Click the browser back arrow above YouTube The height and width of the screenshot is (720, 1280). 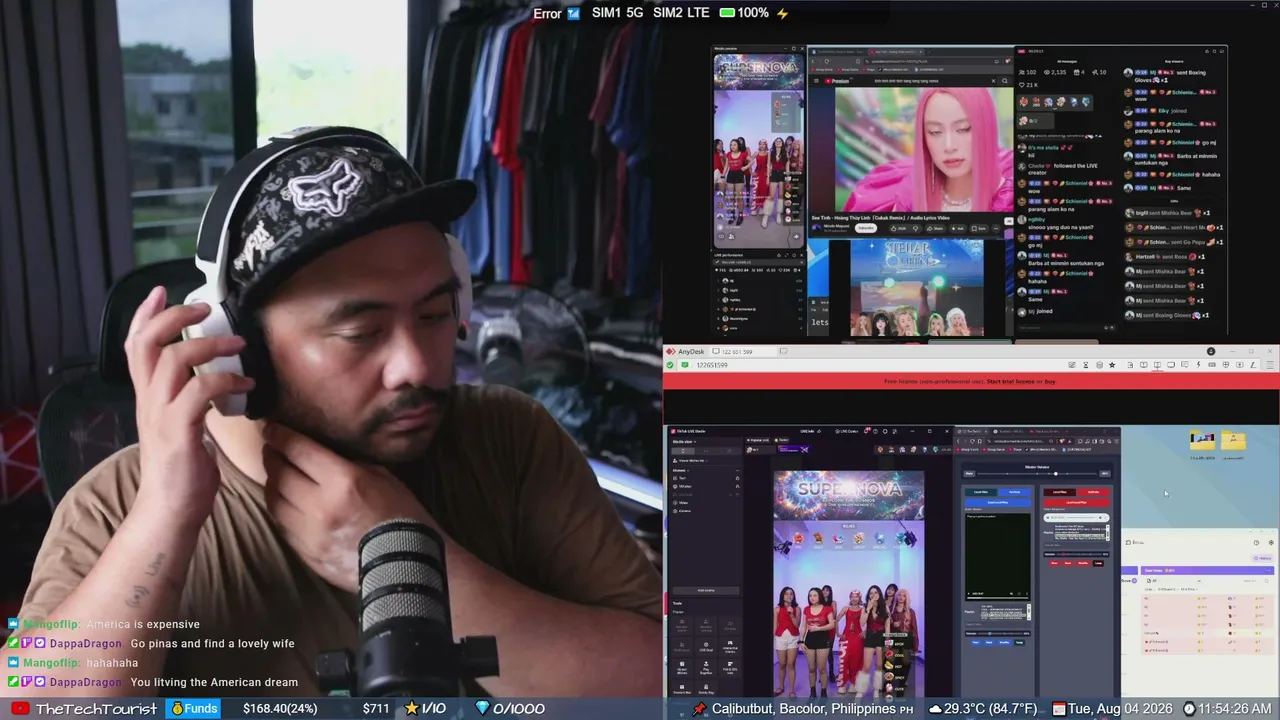pyautogui.click(x=815, y=61)
